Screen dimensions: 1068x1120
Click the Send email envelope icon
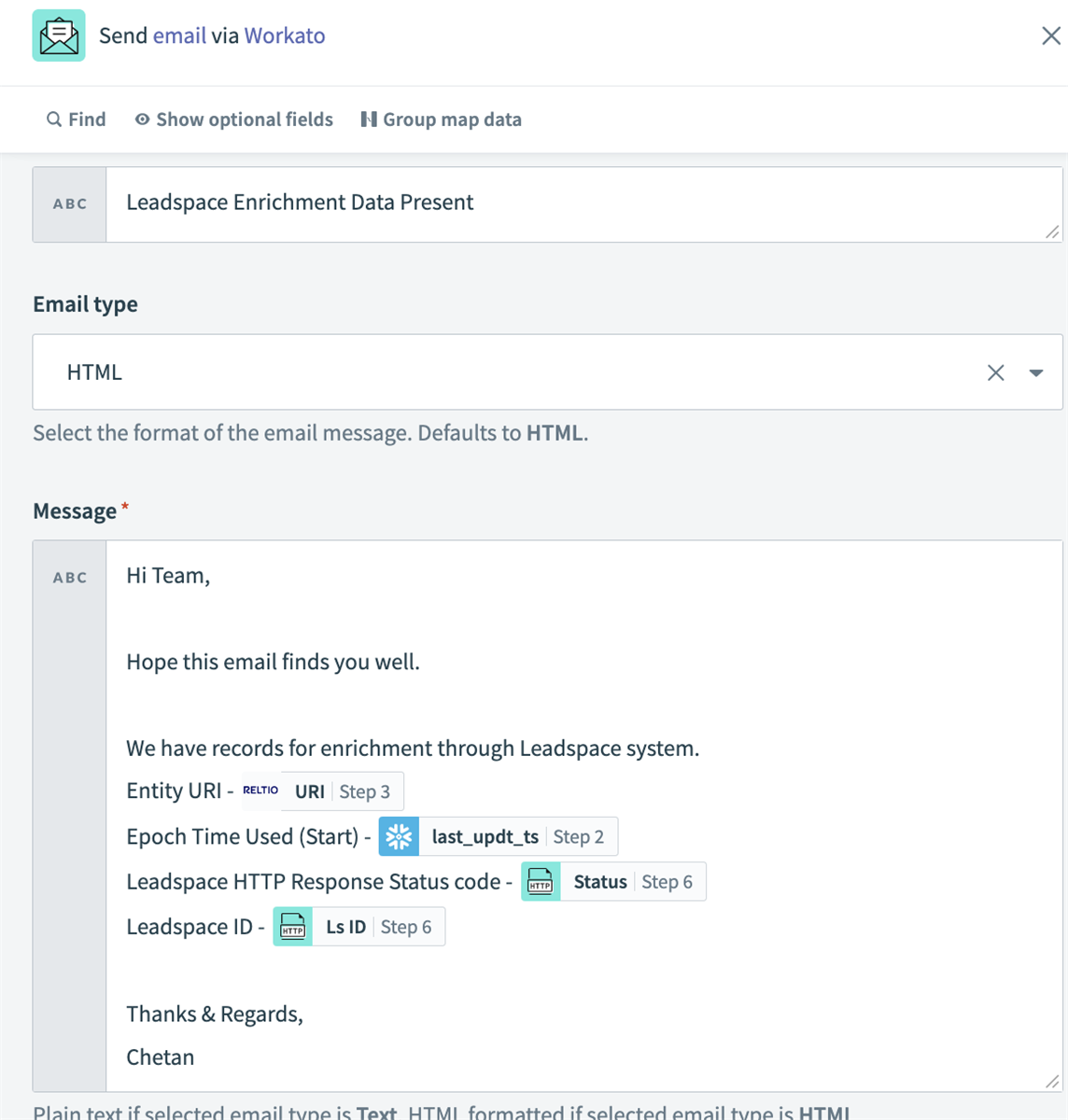(x=58, y=35)
